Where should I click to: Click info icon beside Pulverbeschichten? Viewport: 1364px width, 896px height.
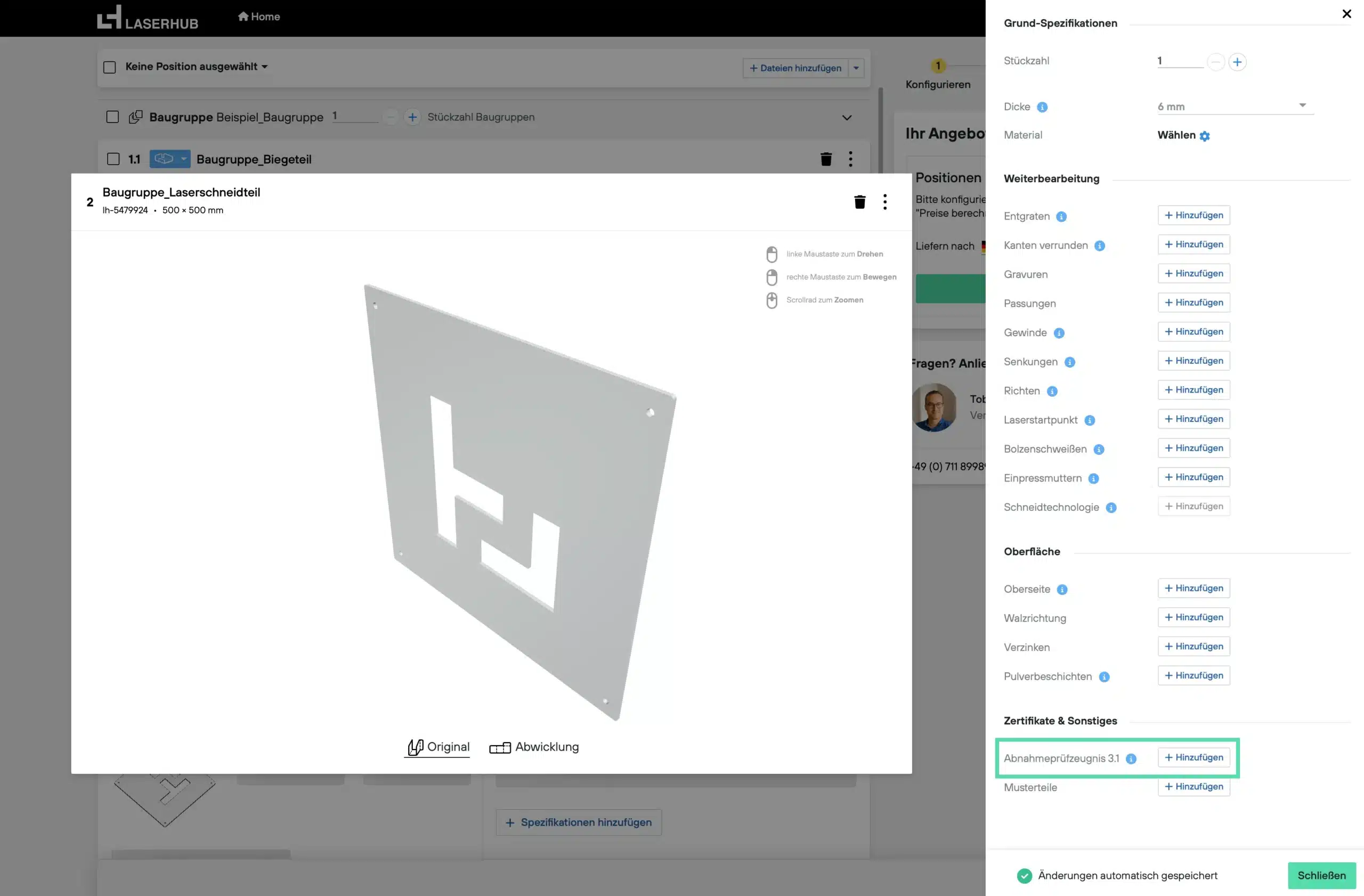(x=1104, y=677)
